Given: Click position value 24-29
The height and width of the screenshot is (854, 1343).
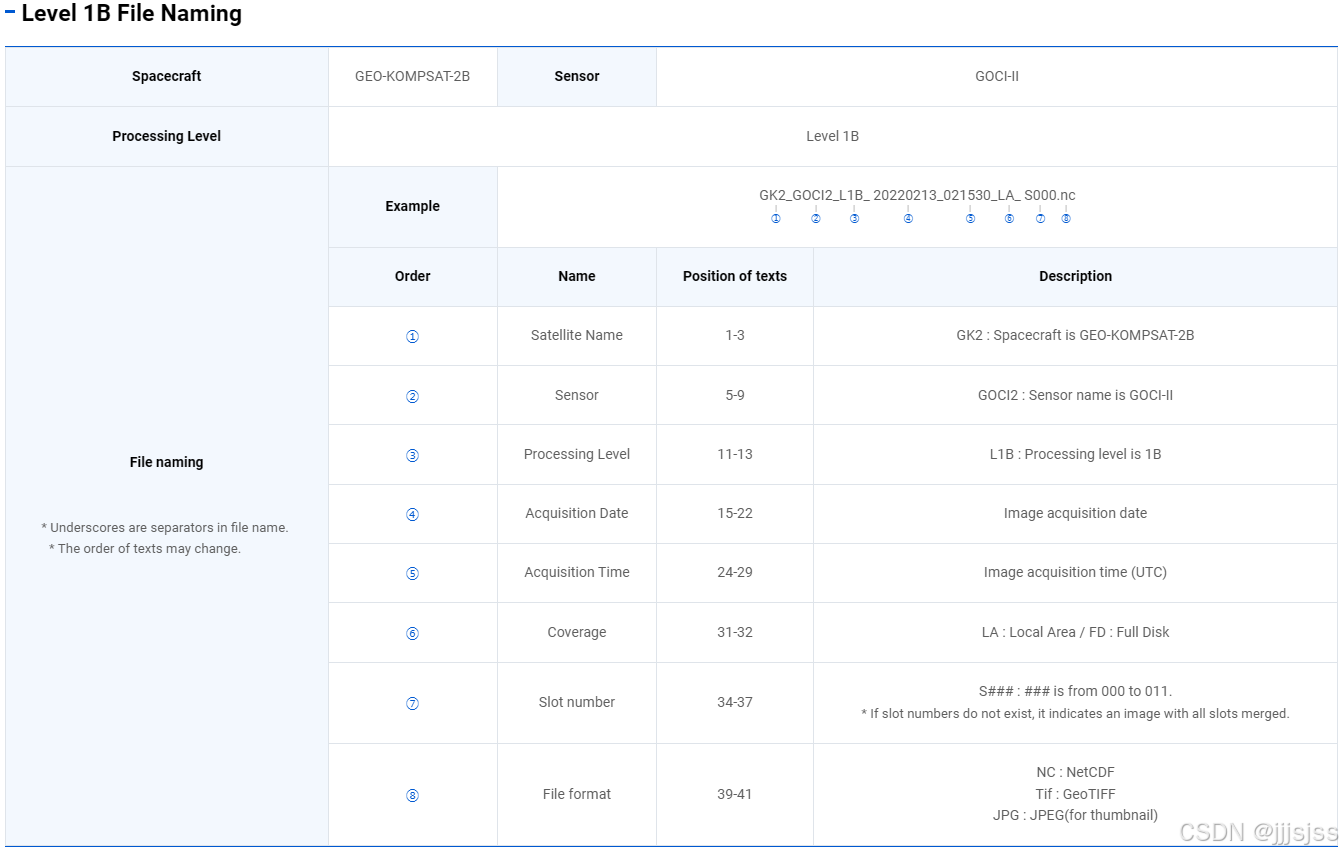Looking at the screenshot, I should (x=735, y=572).
